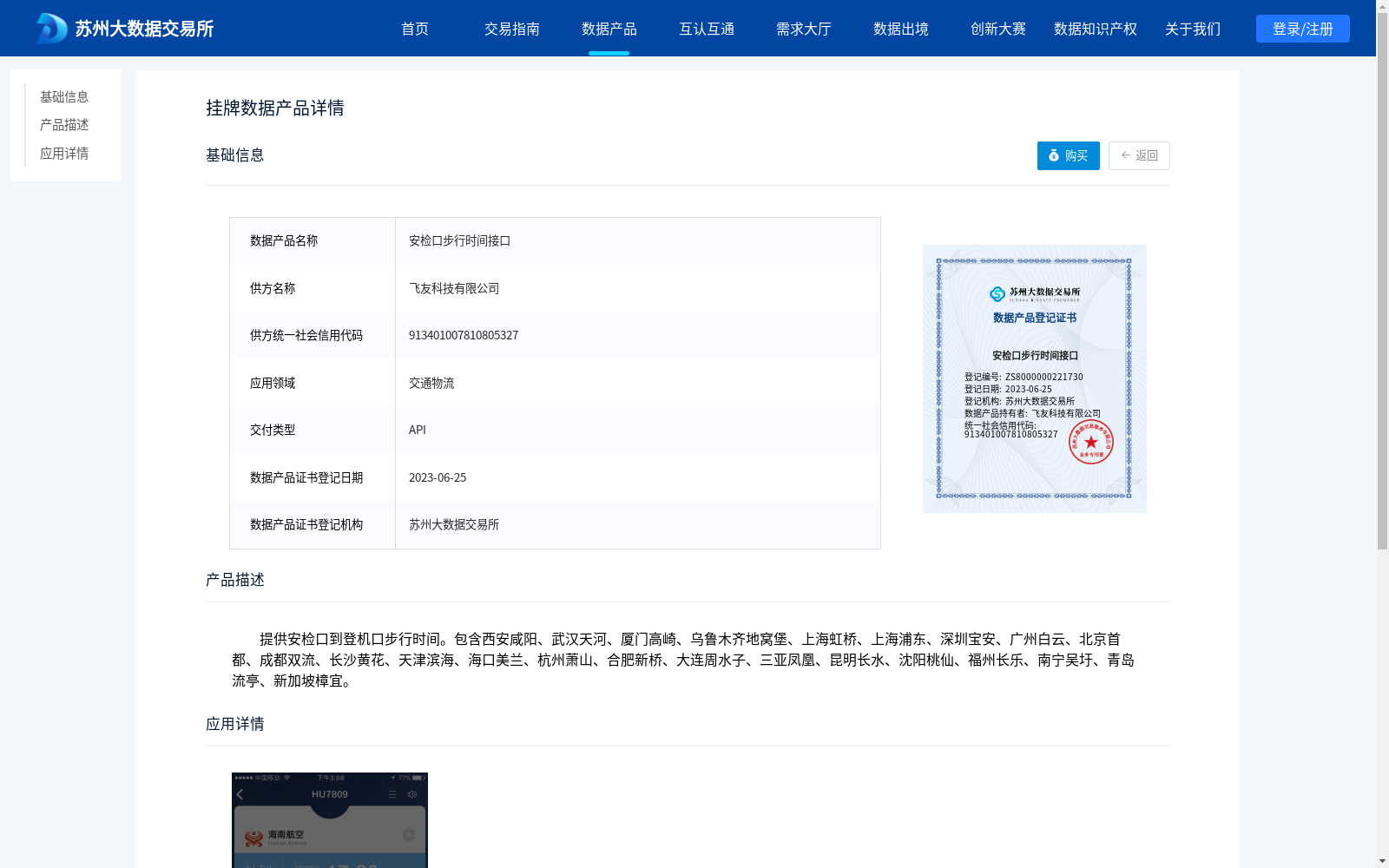The image size is (1389, 868).
Task: Select the 交通物流 application field value
Action: tap(431, 383)
